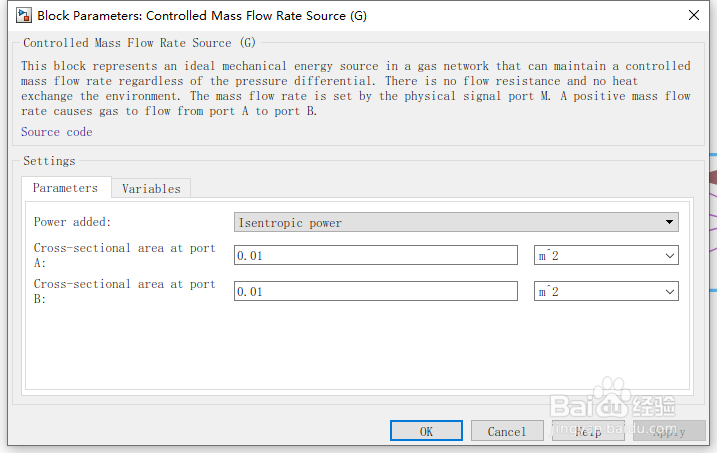Click the Settings group heading
This screenshot has height=453, width=717.
point(49,161)
